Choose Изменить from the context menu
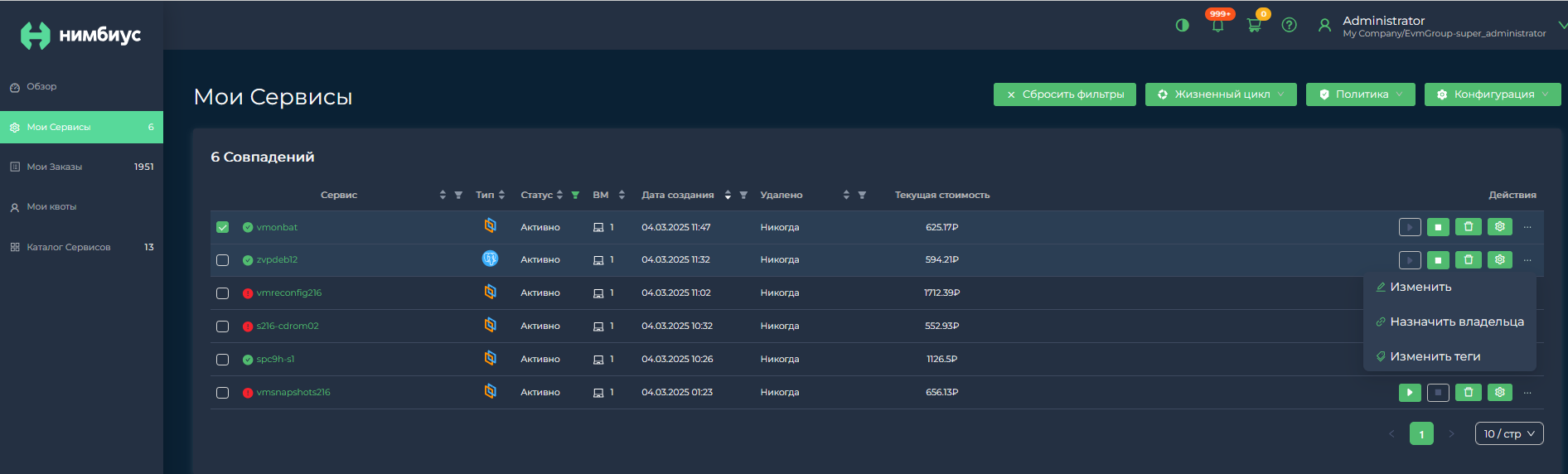 point(1449,287)
